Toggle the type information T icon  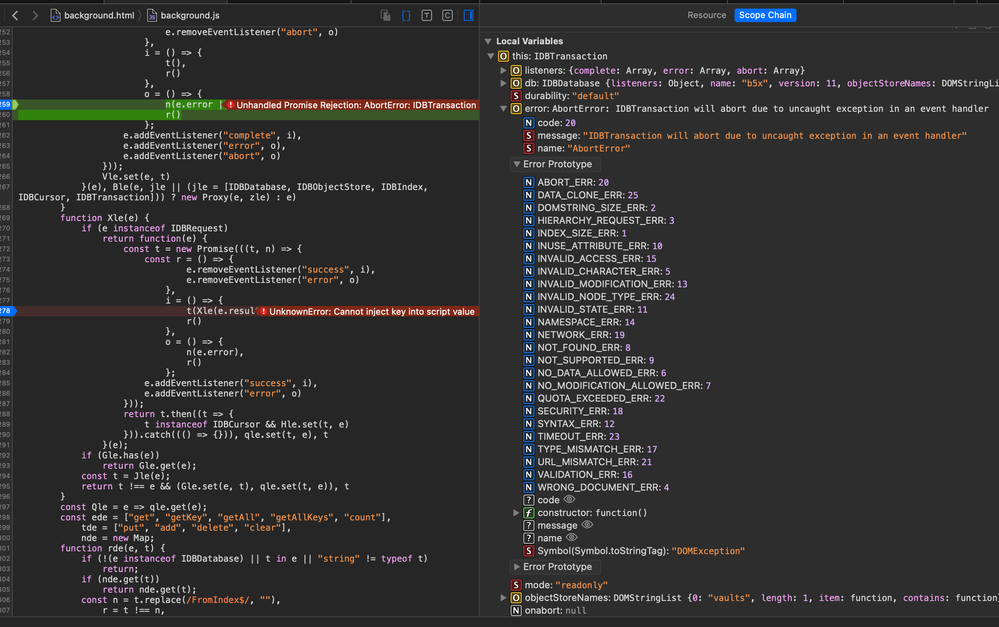pyautogui.click(x=427, y=16)
